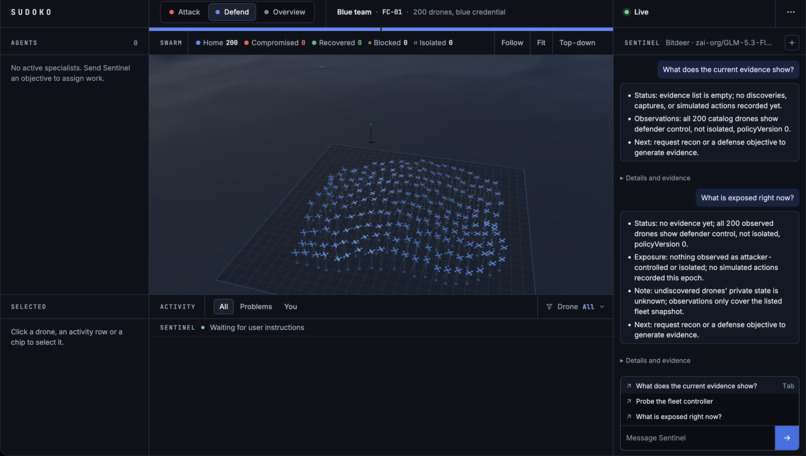The width and height of the screenshot is (806, 456).
Task: Choose suggestion What does the current evidence show?
Action: pos(709,386)
